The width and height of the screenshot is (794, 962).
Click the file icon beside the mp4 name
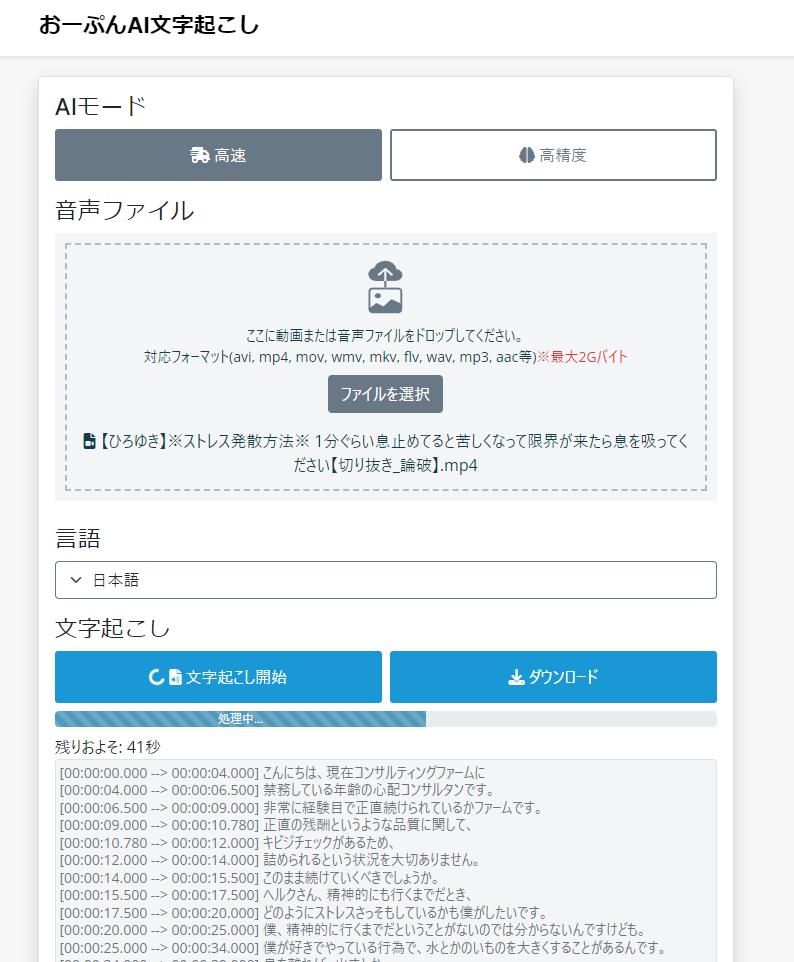click(x=90, y=441)
